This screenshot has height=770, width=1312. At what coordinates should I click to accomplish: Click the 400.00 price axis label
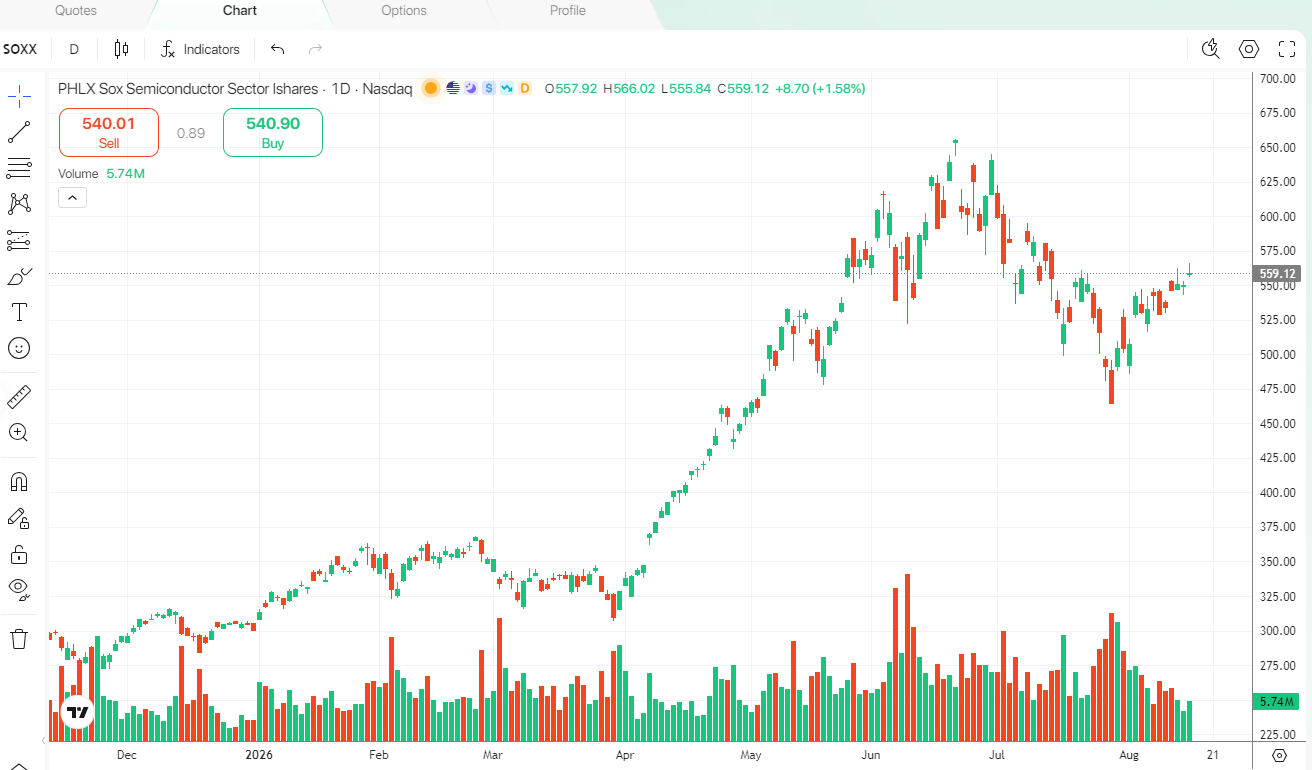coord(1278,492)
